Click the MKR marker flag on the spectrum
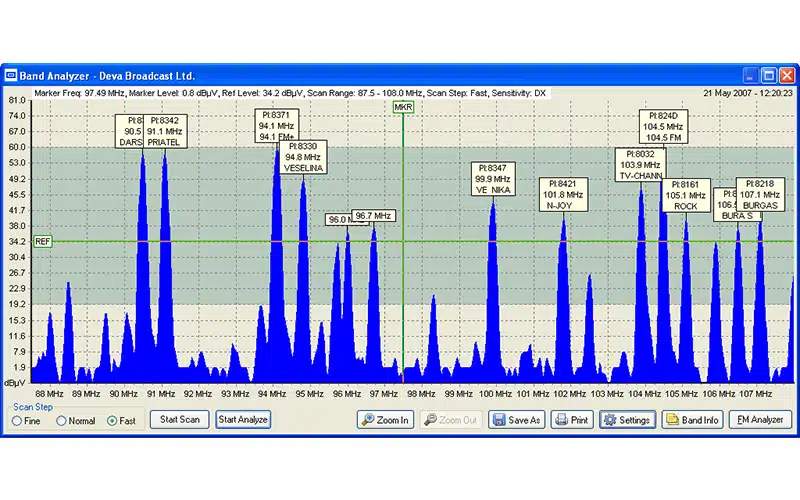Screen dimensions: 800x500 (403, 107)
